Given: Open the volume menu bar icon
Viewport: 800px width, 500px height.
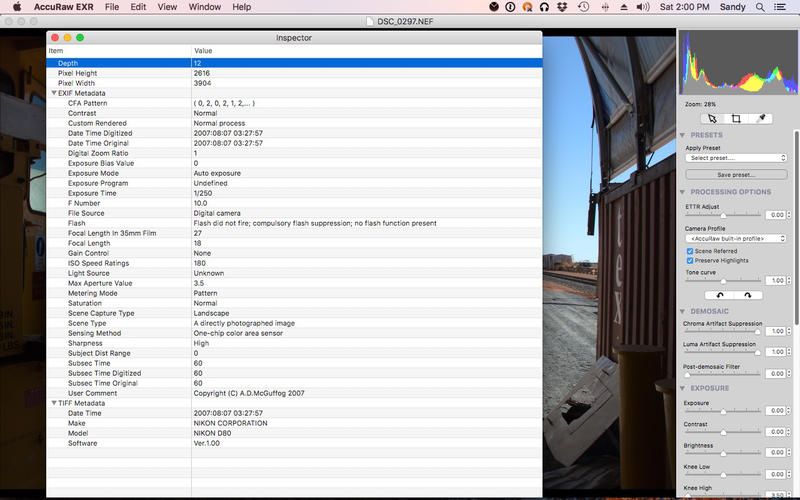Looking at the screenshot, I should [643, 7].
